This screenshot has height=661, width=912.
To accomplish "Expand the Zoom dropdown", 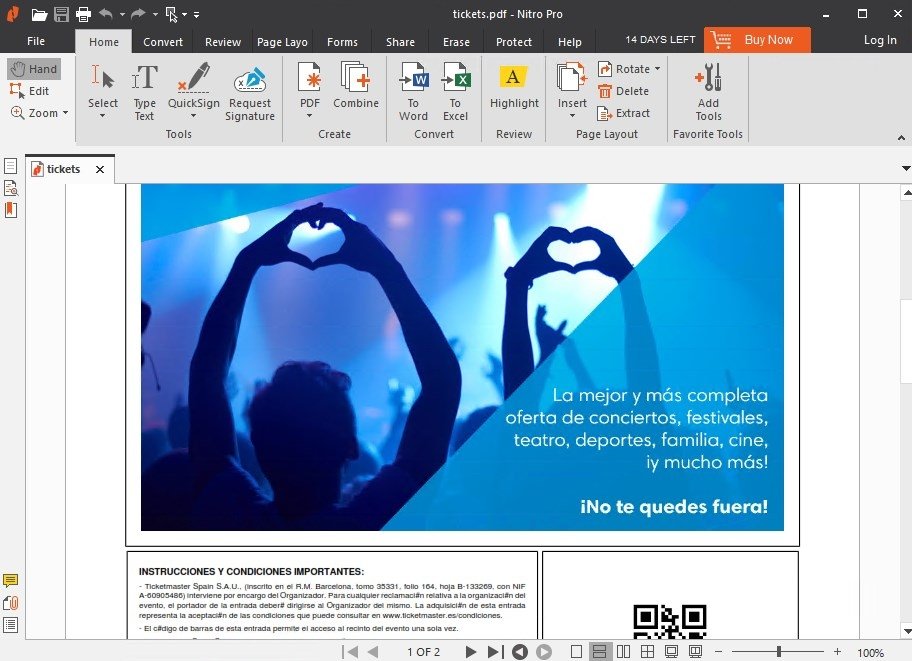I will tap(65, 112).
